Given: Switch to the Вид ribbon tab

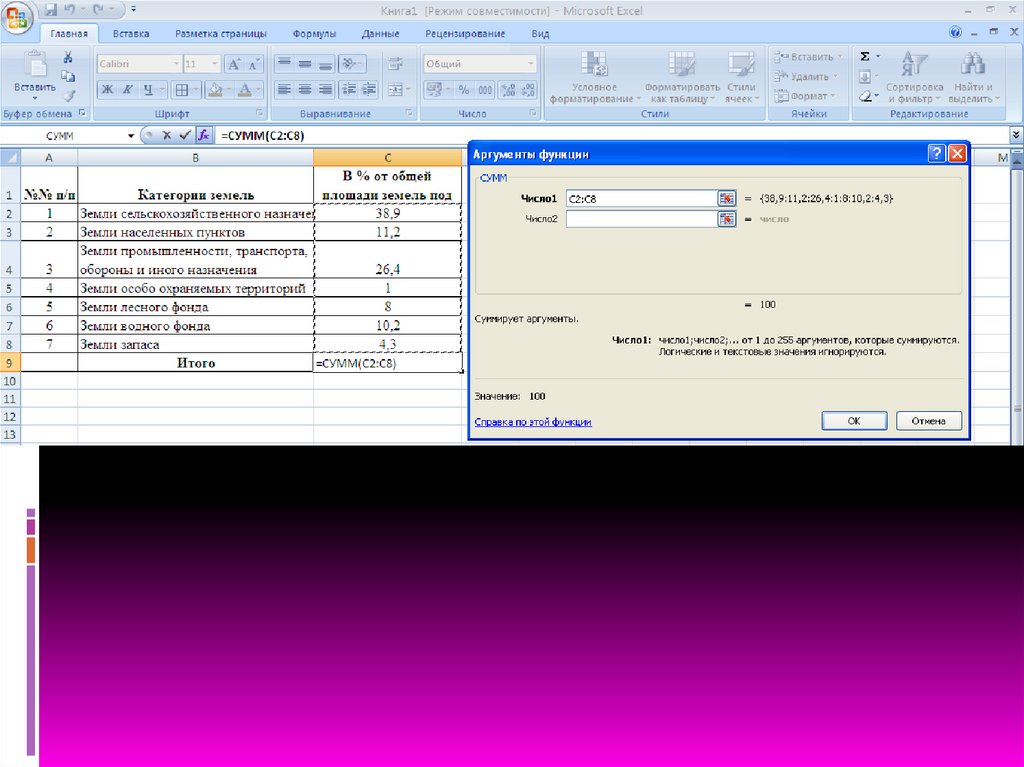Looking at the screenshot, I should (x=540, y=33).
